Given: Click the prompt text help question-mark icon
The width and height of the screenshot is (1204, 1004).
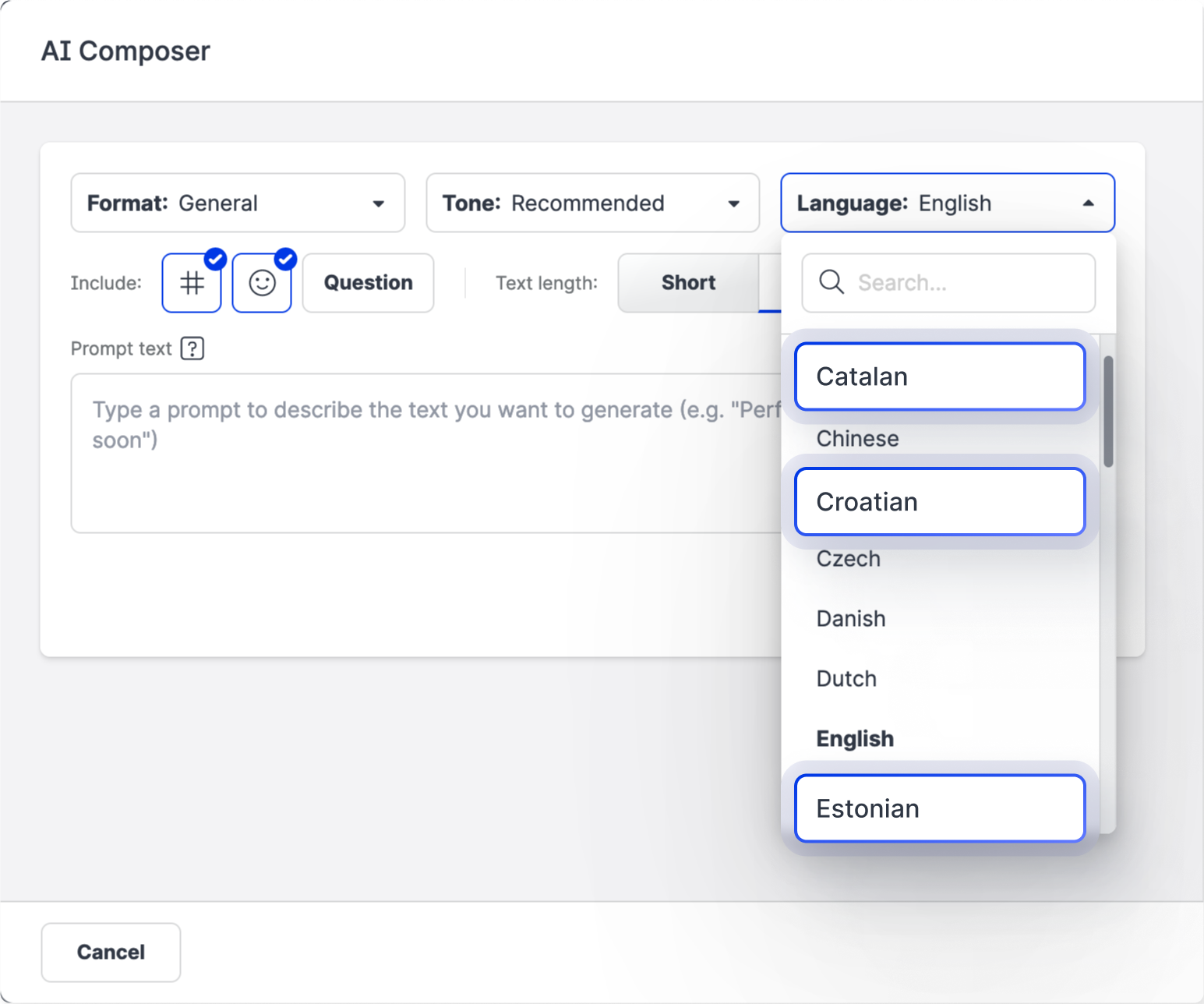Looking at the screenshot, I should click(x=192, y=348).
